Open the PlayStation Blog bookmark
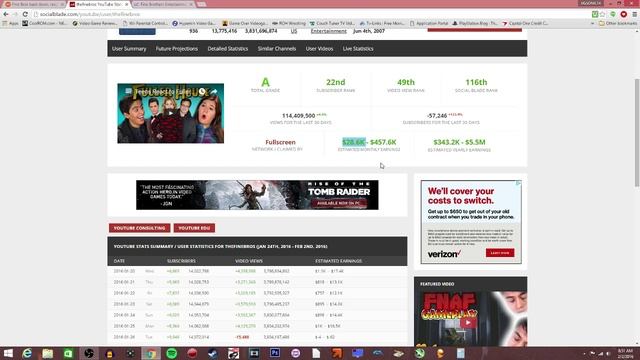Viewport: 640px width, 360px height. 474,23
